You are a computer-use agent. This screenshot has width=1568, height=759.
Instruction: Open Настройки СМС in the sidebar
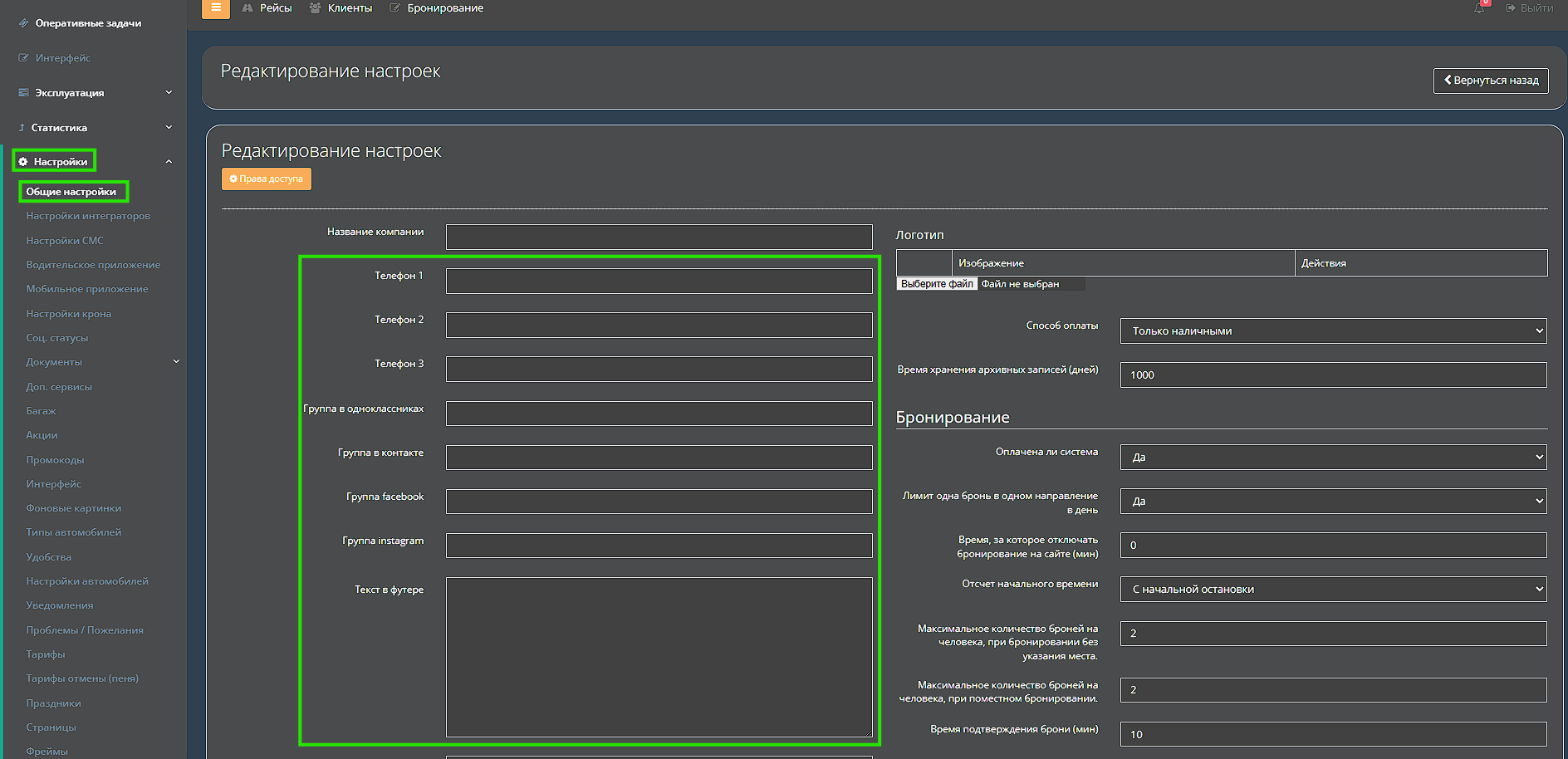(x=65, y=241)
